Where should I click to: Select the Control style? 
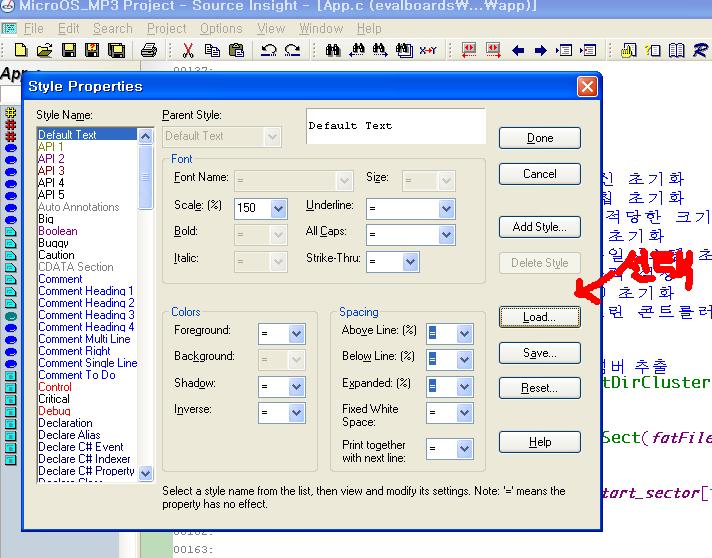(87, 387)
